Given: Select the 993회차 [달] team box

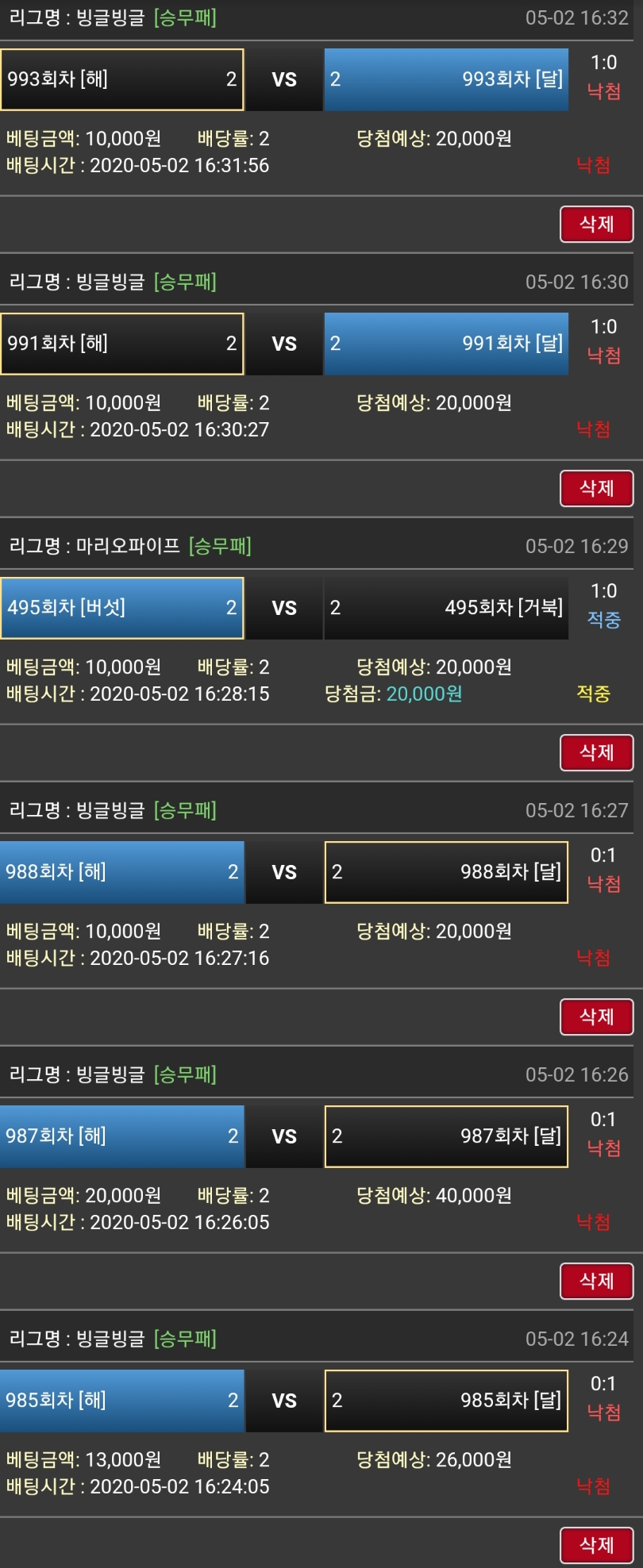Looking at the screenshot, I should 446,79.
